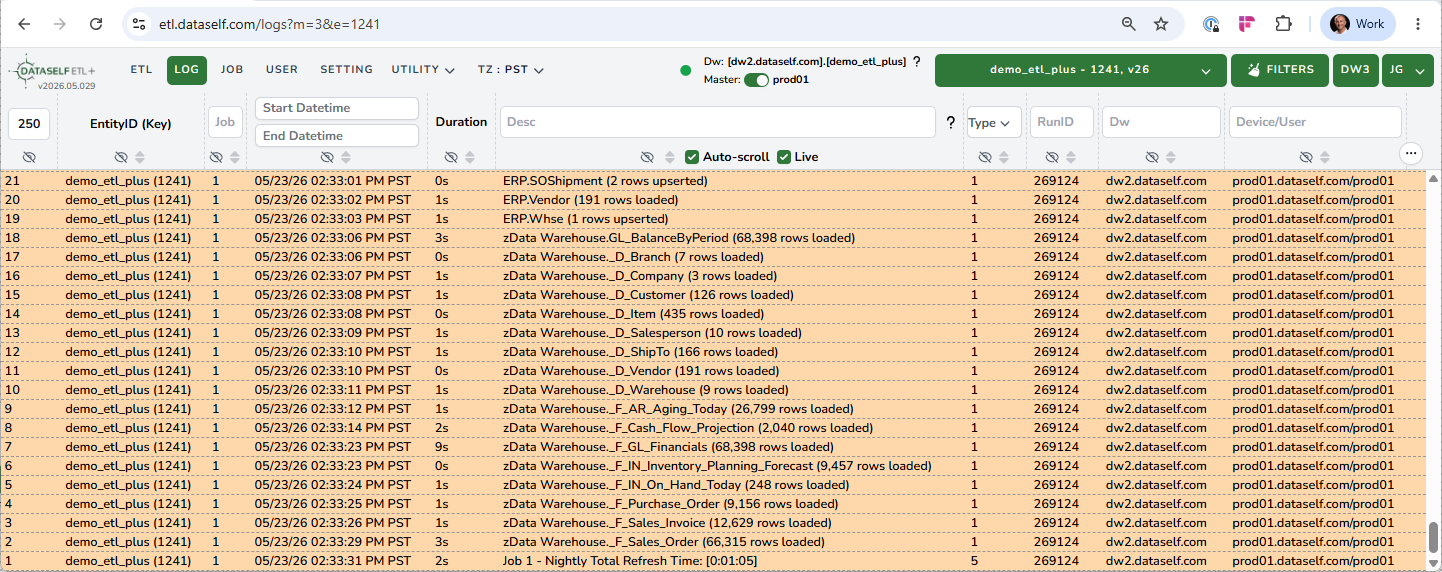
Task: Open the three-dot more options button
Action: (1411, 153)
